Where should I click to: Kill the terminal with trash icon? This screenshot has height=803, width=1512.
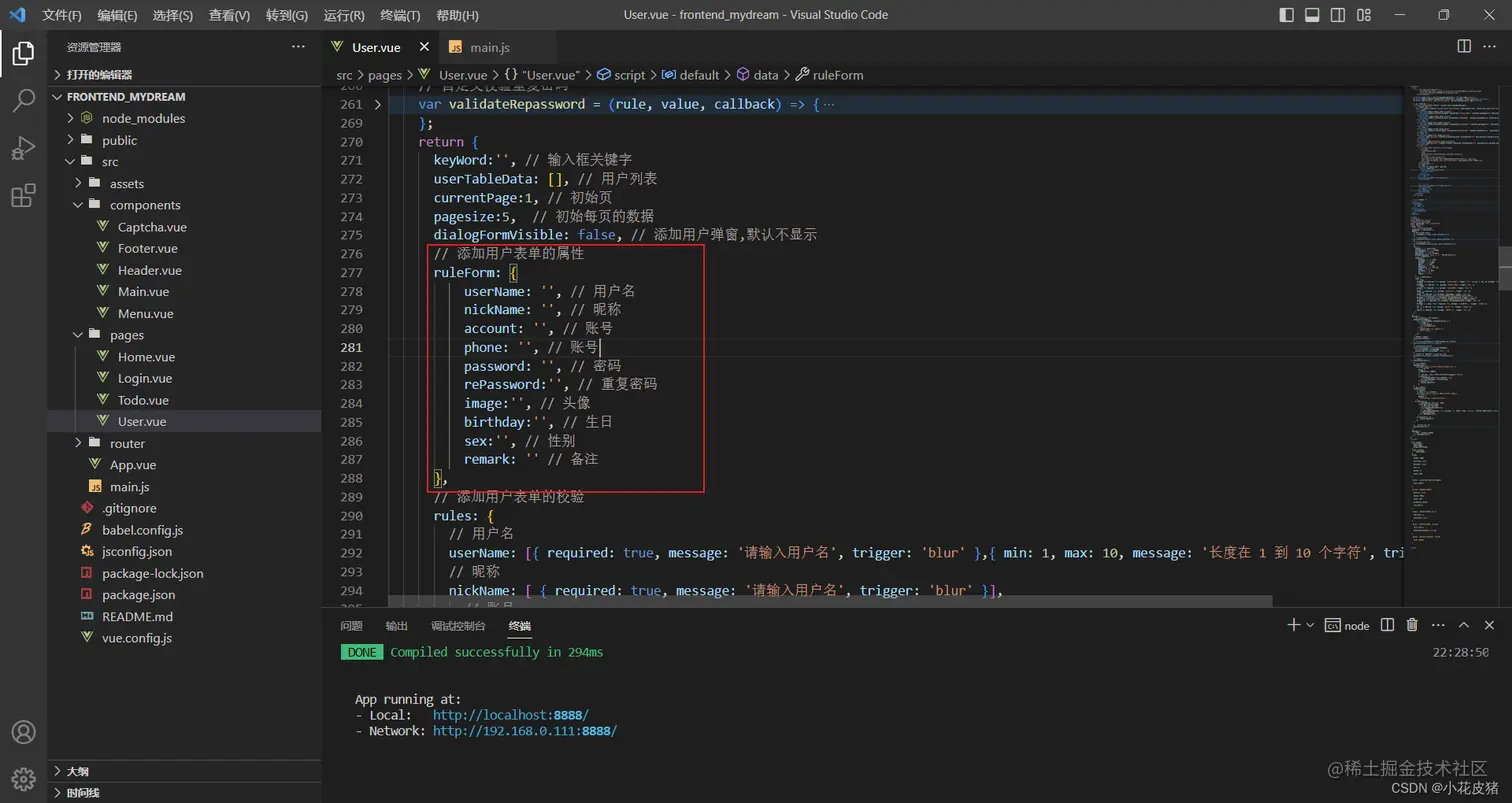click(1412, 625)
